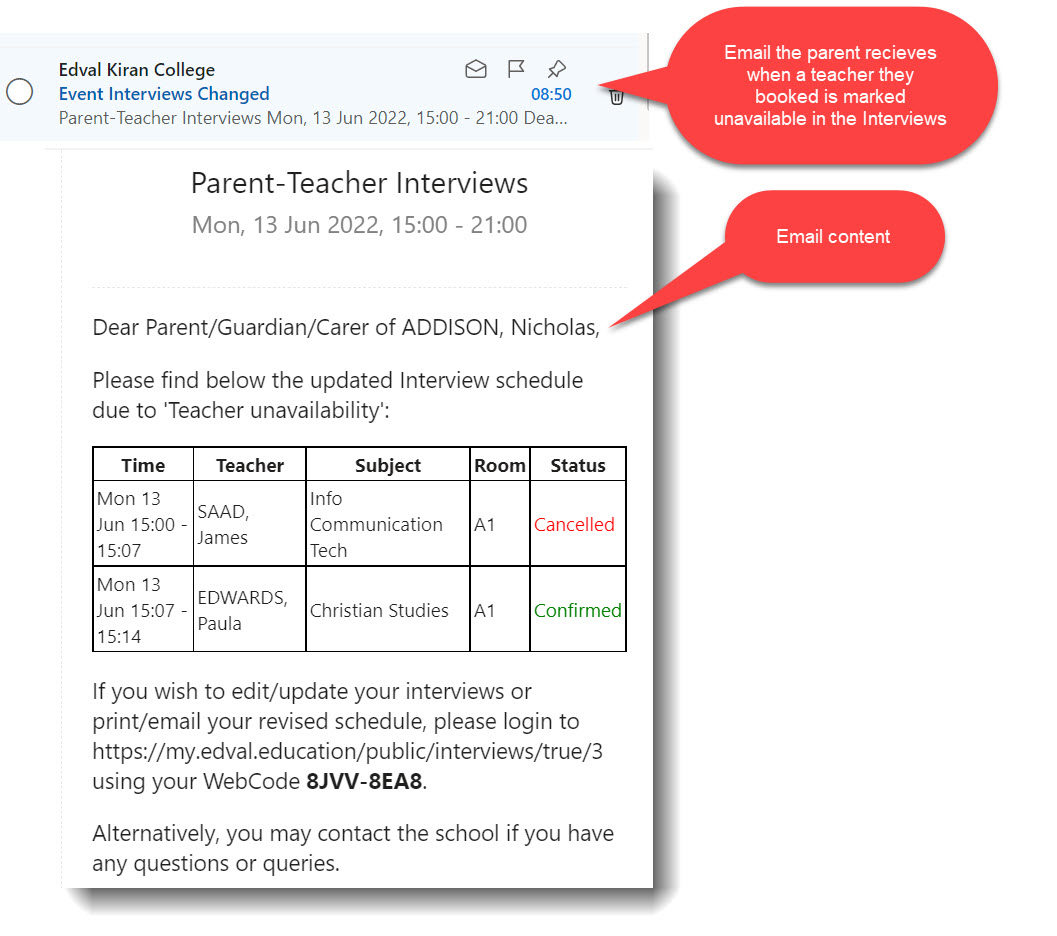Click the Time column header
This screenshot has width=1057, height=936.
tap(143, 465)
